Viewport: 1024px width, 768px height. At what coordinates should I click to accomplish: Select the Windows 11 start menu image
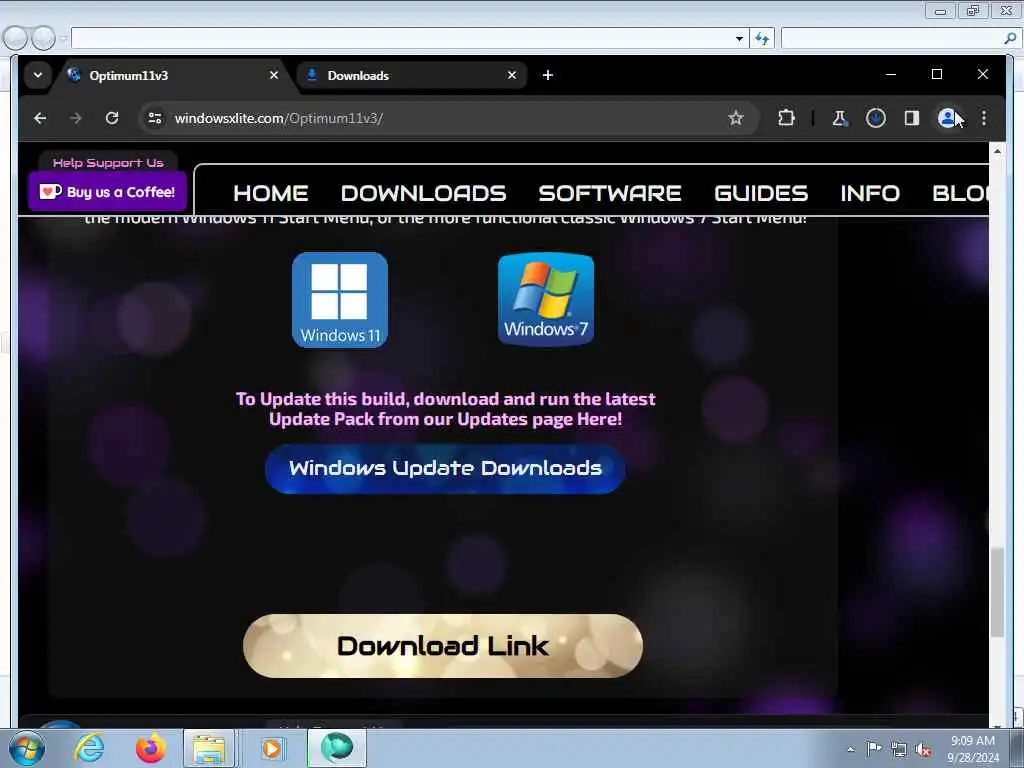point(340,300)
